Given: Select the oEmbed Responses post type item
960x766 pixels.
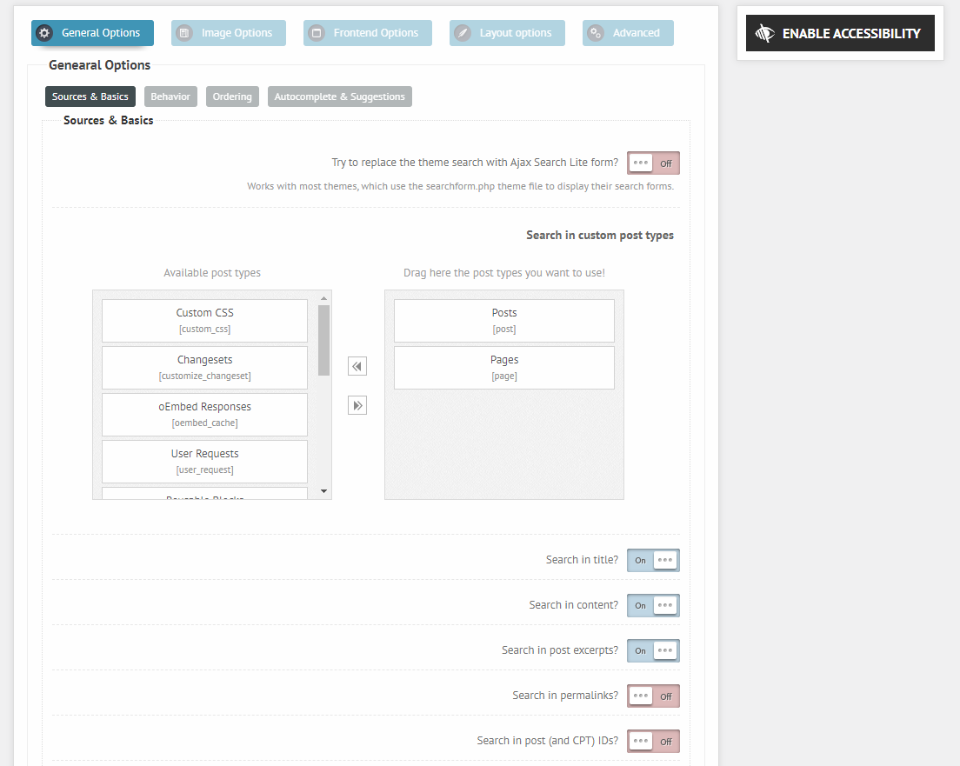Looking at the screenshot, I should [x=204, y=415].
